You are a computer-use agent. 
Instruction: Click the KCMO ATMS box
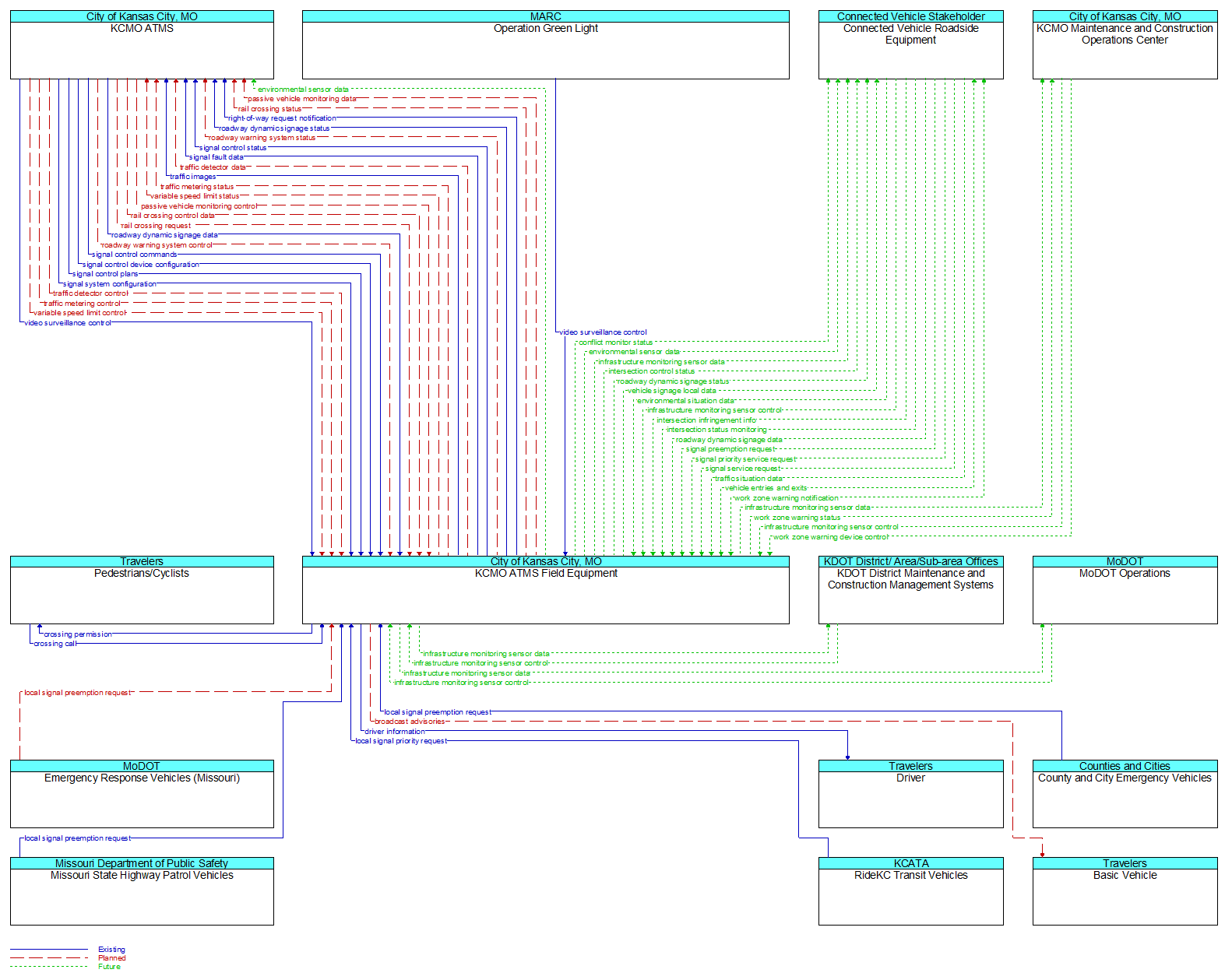142,44
